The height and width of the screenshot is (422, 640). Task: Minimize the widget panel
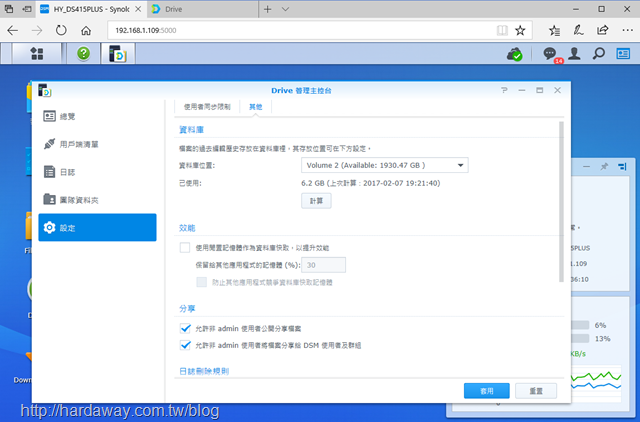pyautogui.click(x=587, y=167)
